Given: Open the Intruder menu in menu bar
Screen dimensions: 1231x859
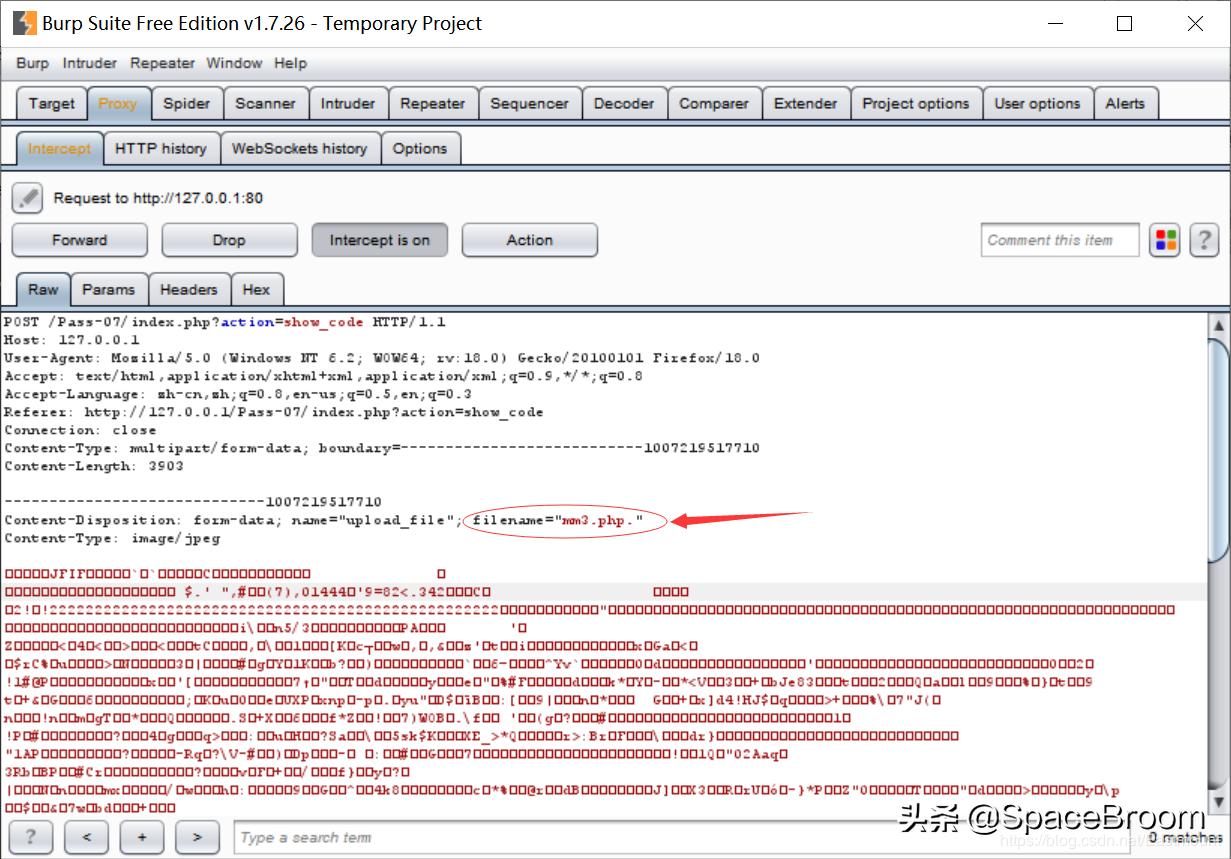Looking at the screenshot, I should [x=90, y=63].
